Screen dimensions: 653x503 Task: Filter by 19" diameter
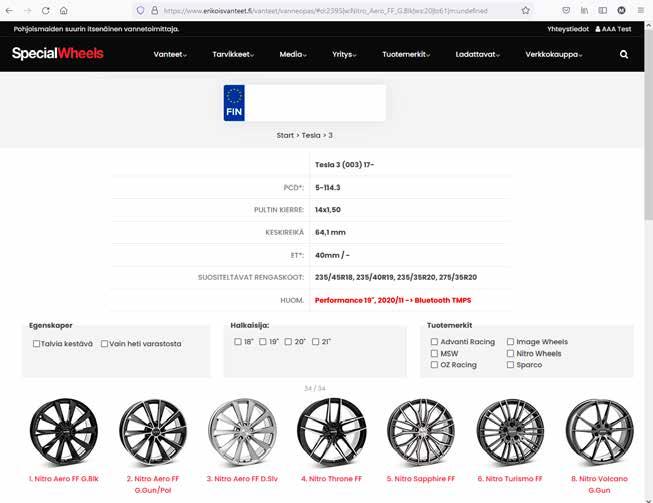[263, 341]
